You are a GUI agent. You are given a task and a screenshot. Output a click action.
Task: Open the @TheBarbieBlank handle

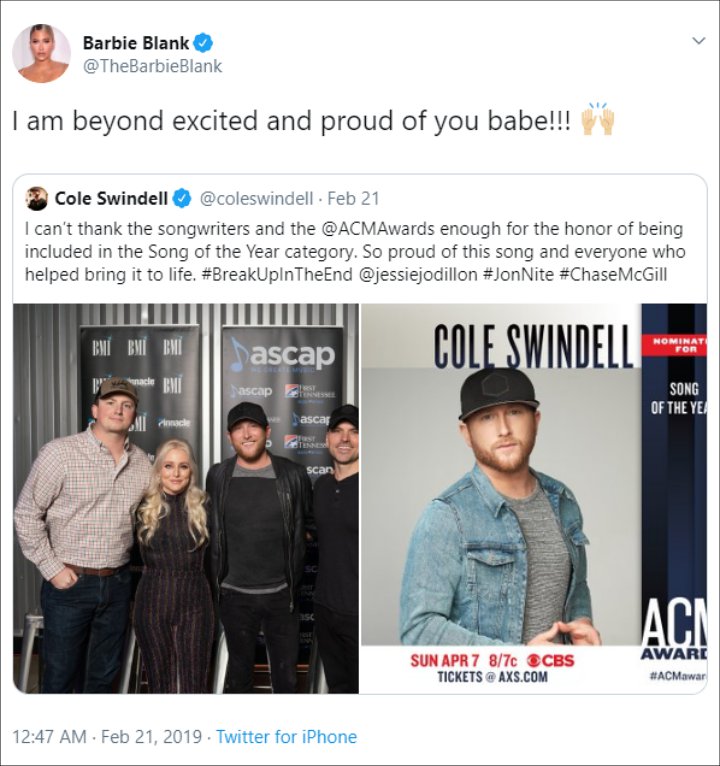152,66
